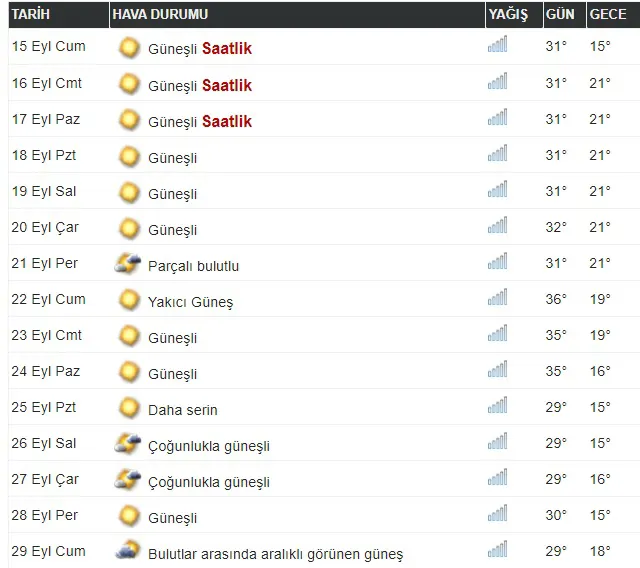Open the Saatlik link for 15 Eyl Cum
This screenshot has height=568, width=640.
point(227,49)
